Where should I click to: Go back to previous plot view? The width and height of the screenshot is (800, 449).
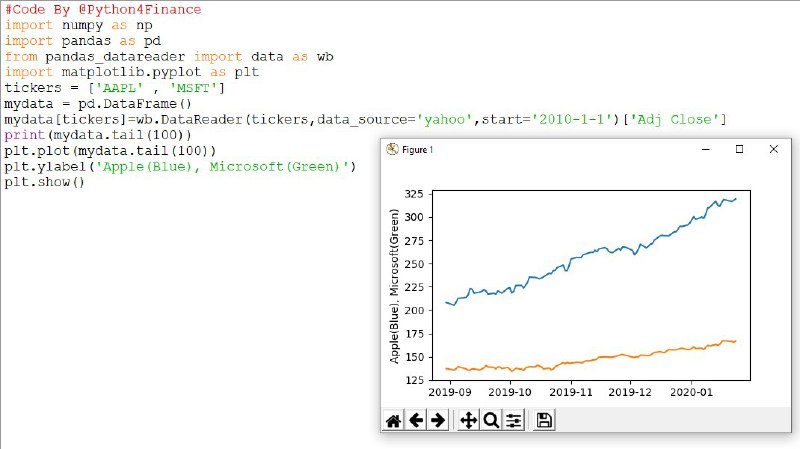416,420
